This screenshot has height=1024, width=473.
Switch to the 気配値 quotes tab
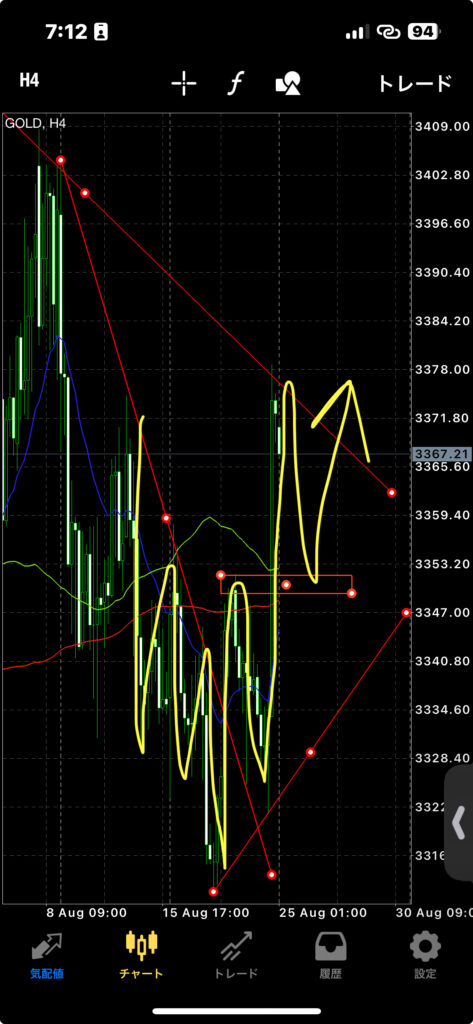click(47, 955)
